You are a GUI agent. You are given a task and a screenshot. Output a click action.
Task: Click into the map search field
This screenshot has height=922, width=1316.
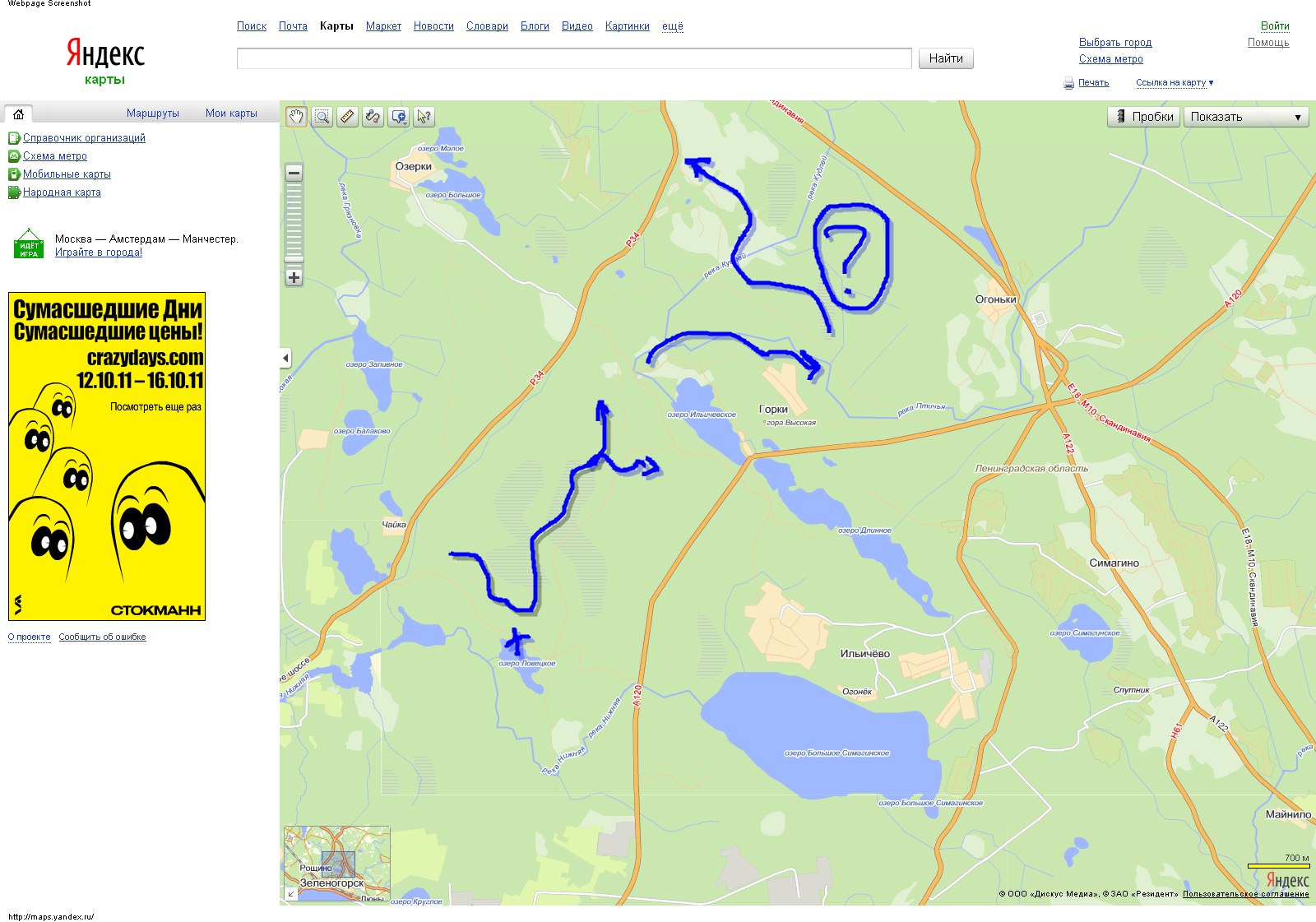tap(573, 58)
